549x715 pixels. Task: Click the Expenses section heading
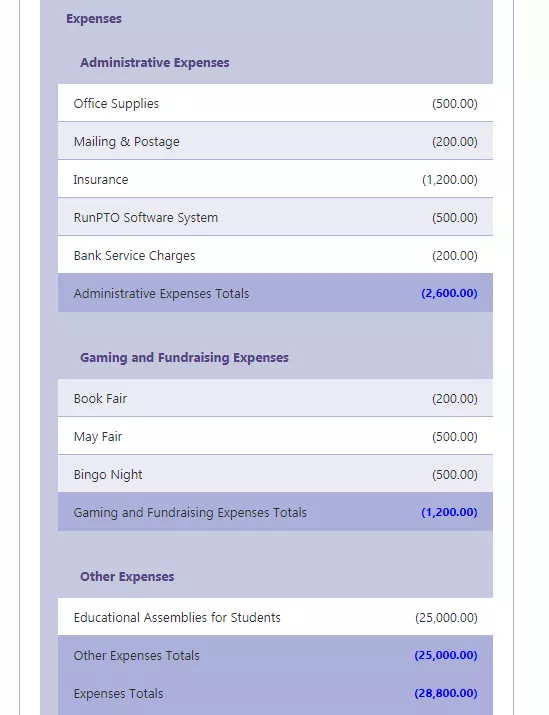93,19
